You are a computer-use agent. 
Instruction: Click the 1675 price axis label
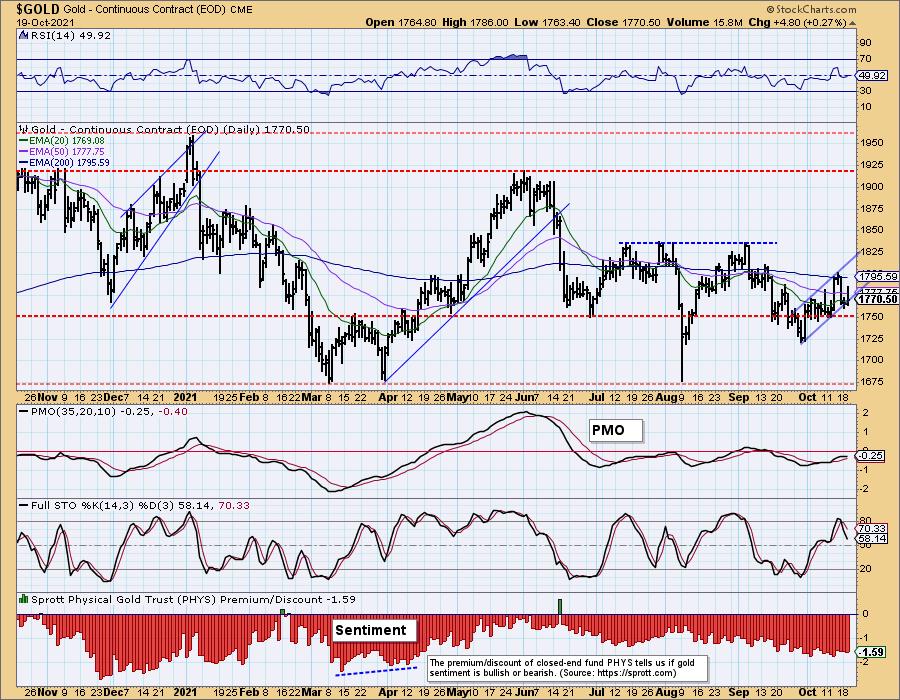(871, 381)
